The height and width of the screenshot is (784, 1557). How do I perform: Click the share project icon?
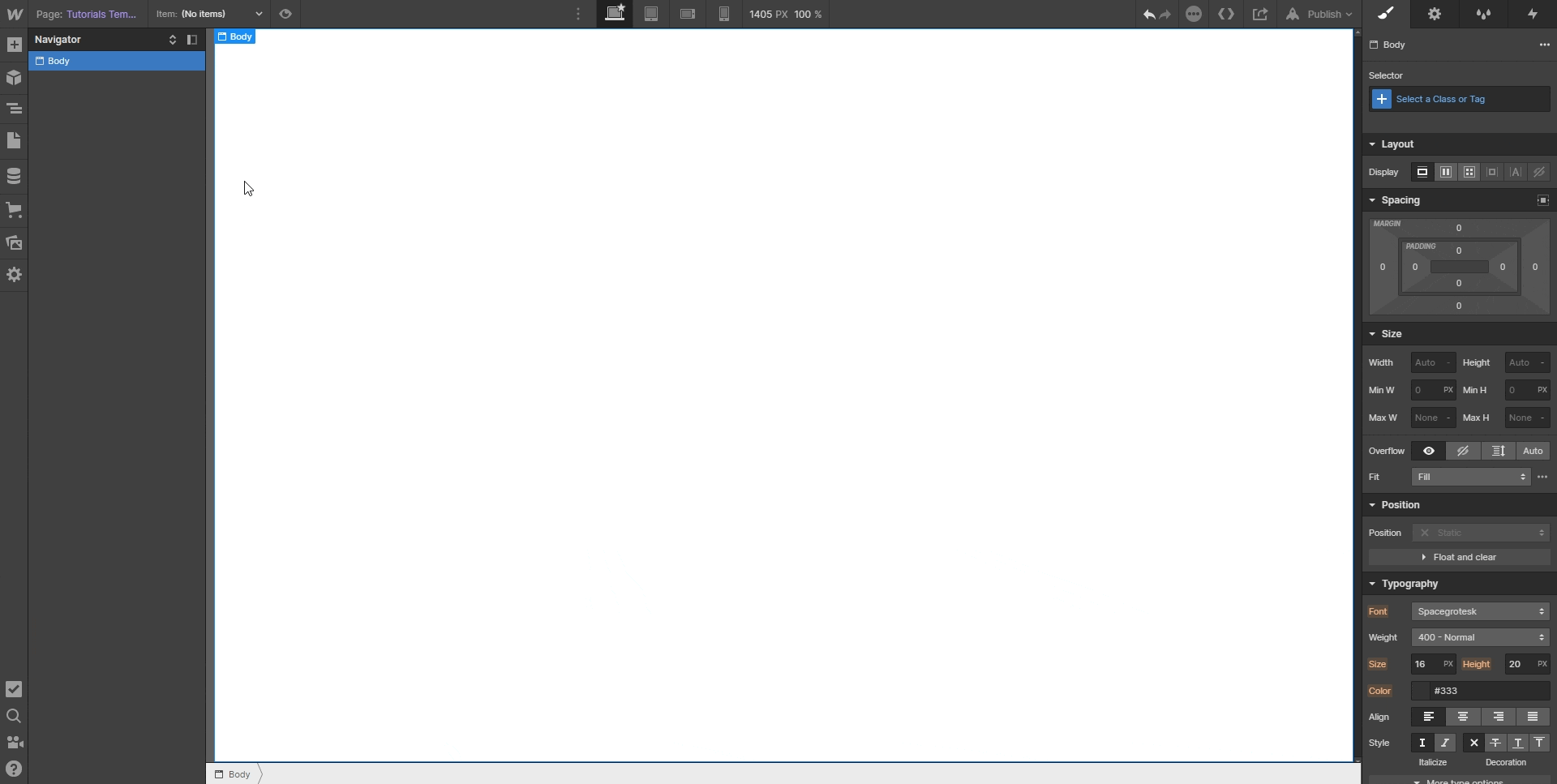pyautogui.click(x=1260, y=14)
